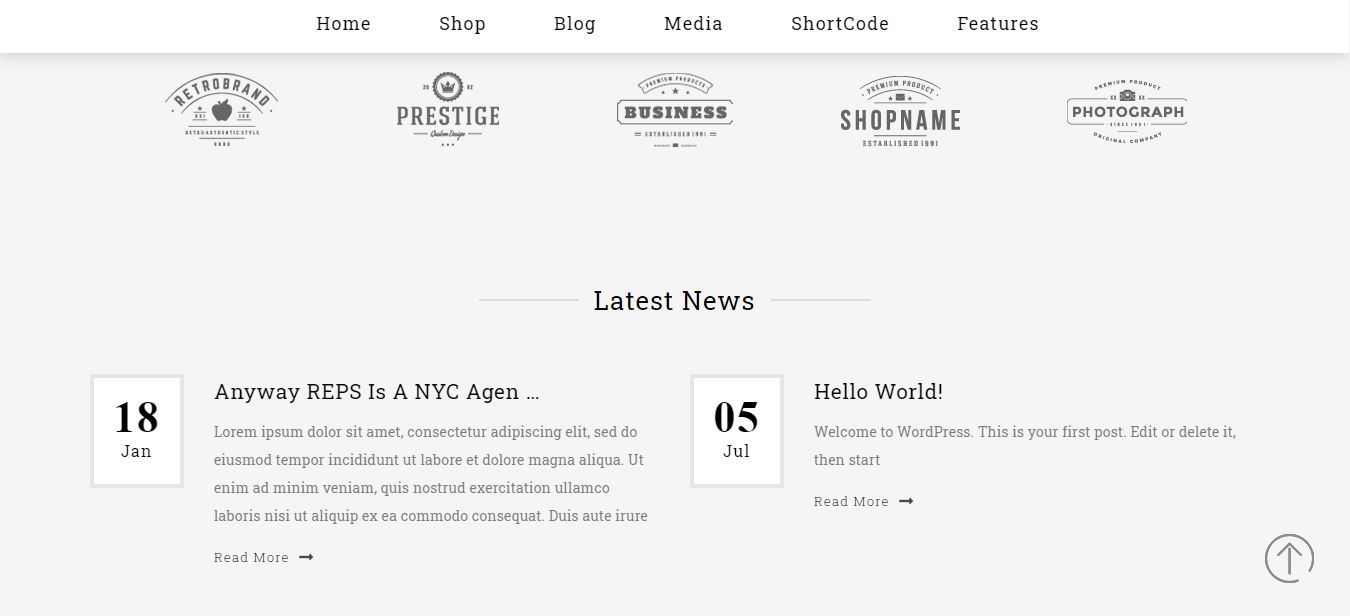Viewport: 1350px width, 616px height.
Task: Click the Prestige crown logo
Action: click(x=447, y=111)
